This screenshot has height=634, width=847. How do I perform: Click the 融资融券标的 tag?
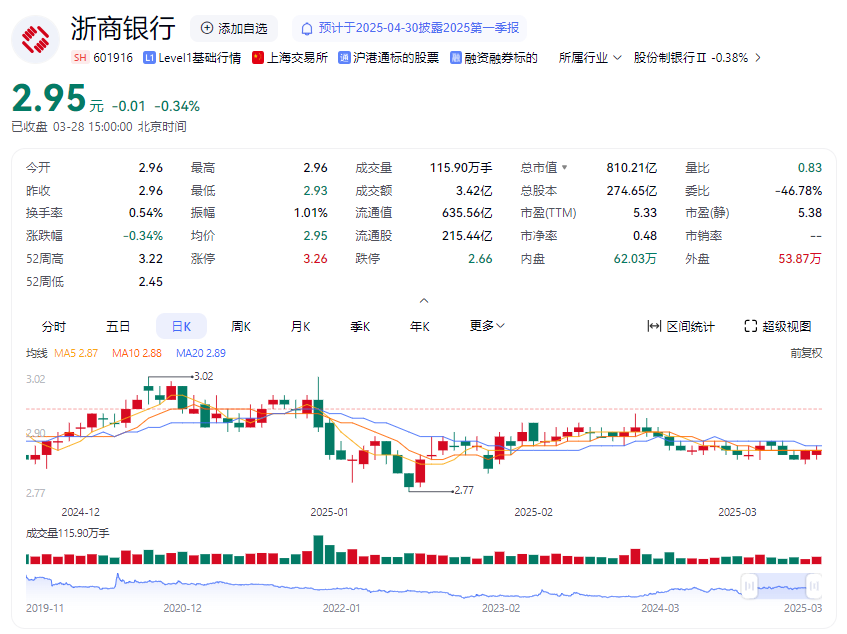pos(501,58)
